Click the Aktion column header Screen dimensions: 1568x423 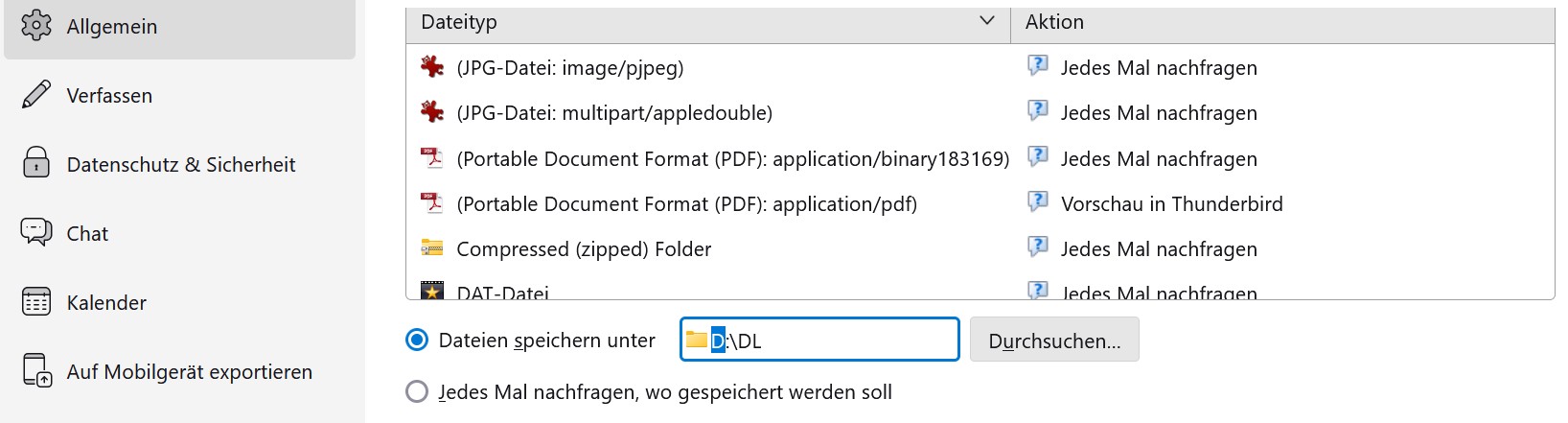coord(1054,22)
